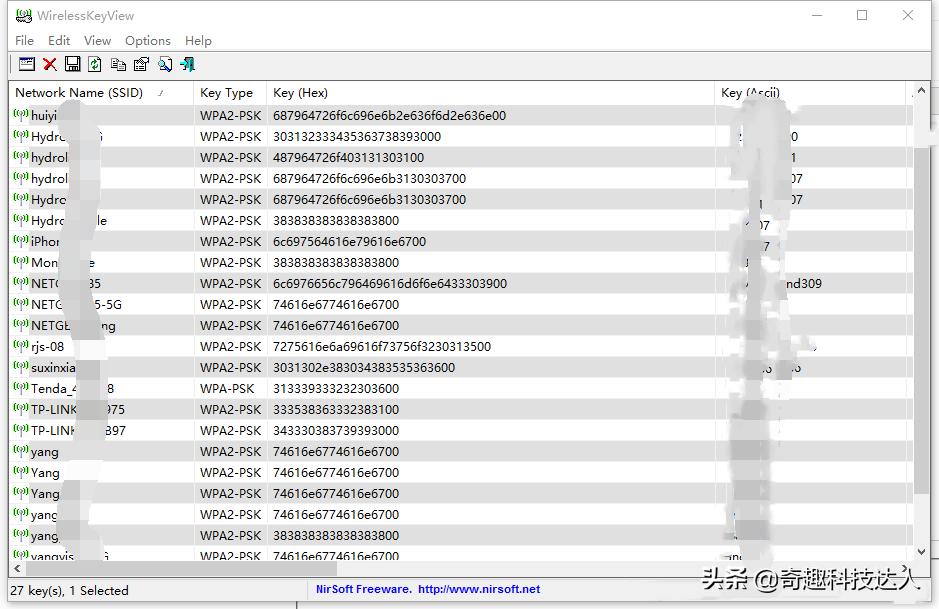Click the Copy selected items icon

coord(118,64)
